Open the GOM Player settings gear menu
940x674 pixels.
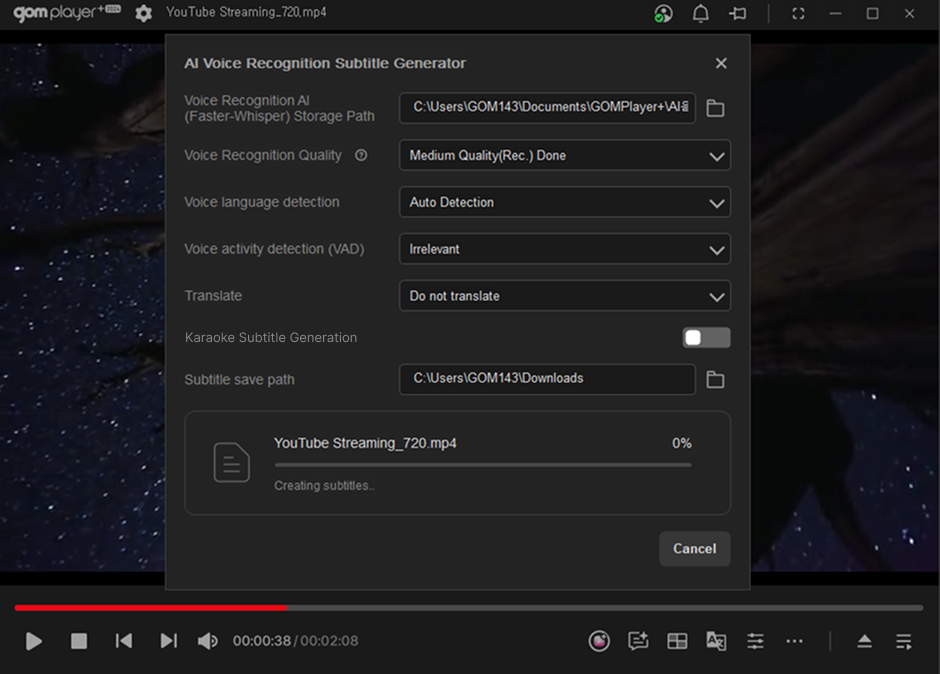pos(144,13)
